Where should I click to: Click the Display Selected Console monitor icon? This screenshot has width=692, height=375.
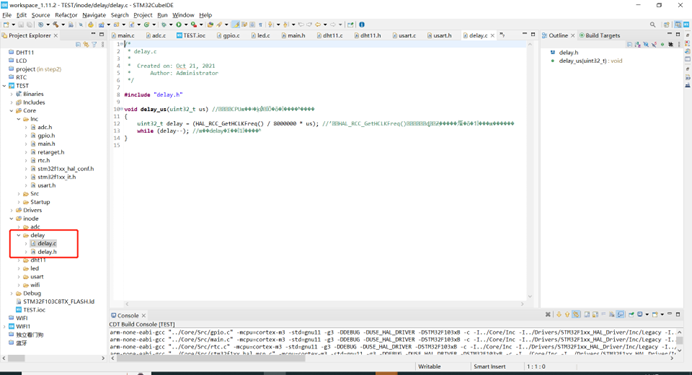coord(639,315)
